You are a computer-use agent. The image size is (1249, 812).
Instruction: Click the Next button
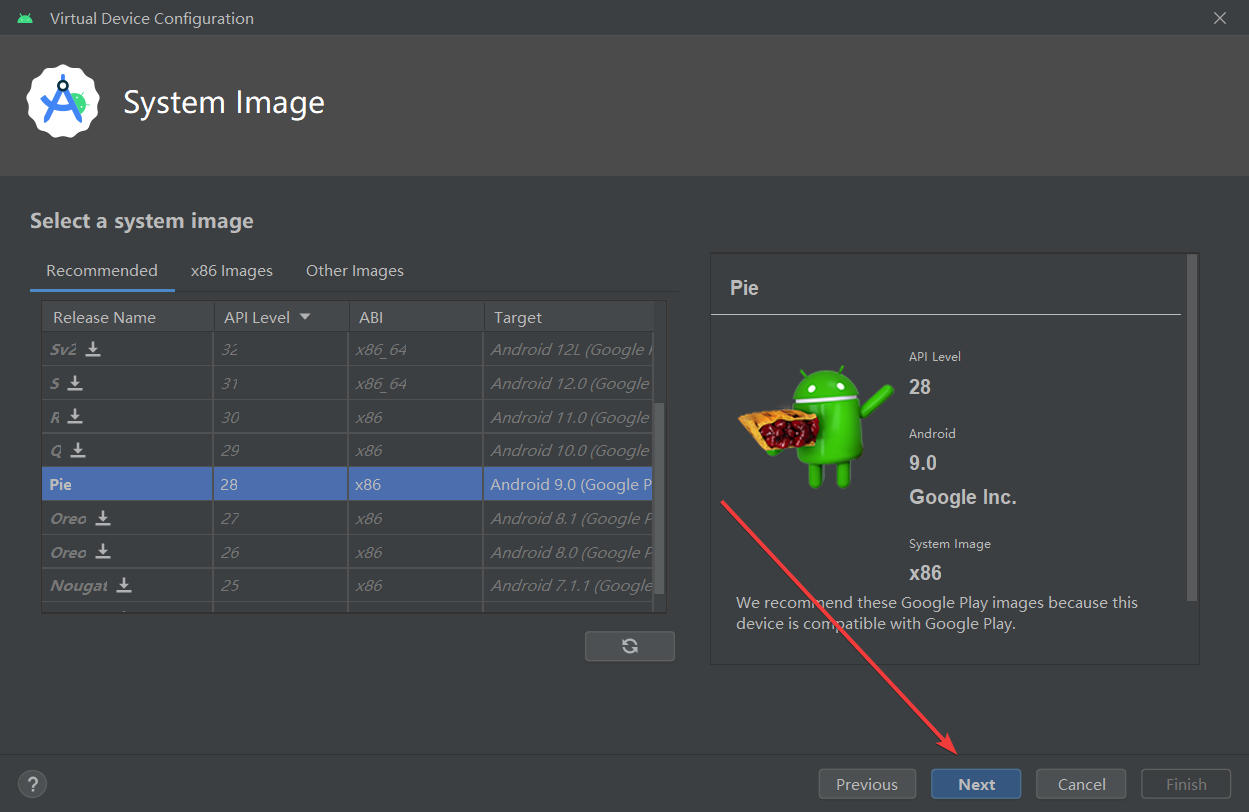976,784
